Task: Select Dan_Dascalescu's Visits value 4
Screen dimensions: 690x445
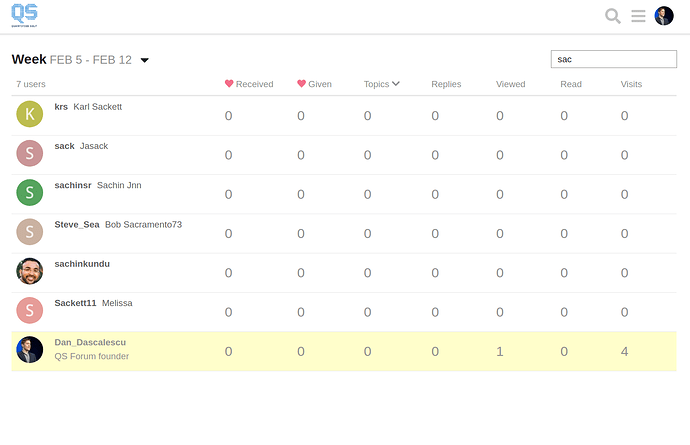Action: coord(624,351)
